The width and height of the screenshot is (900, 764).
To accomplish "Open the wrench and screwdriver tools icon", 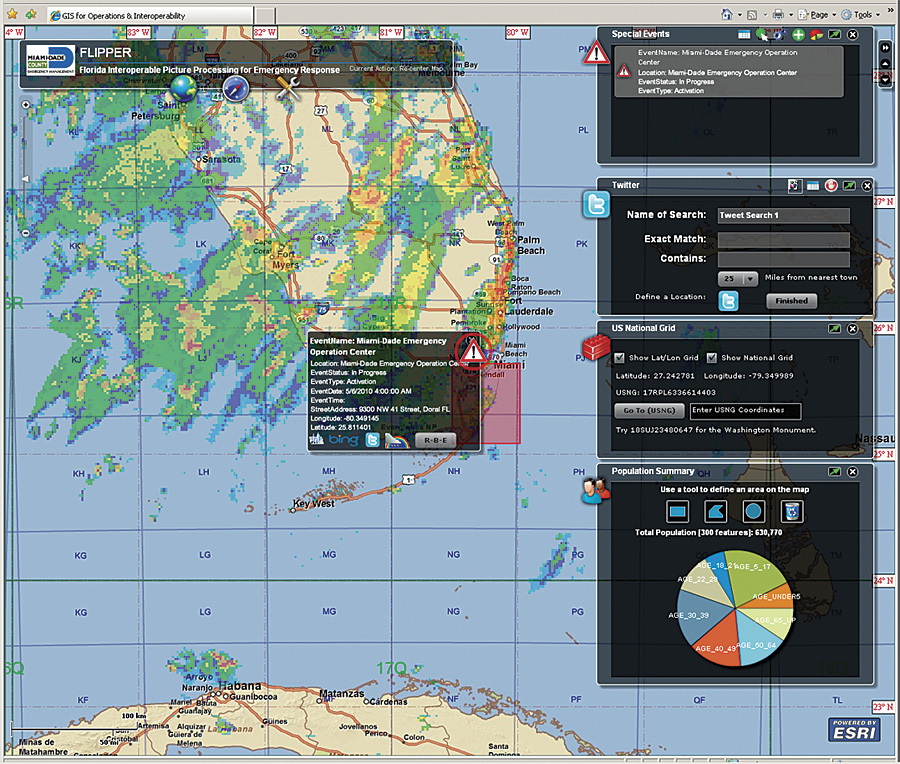I will coord(288,89).
